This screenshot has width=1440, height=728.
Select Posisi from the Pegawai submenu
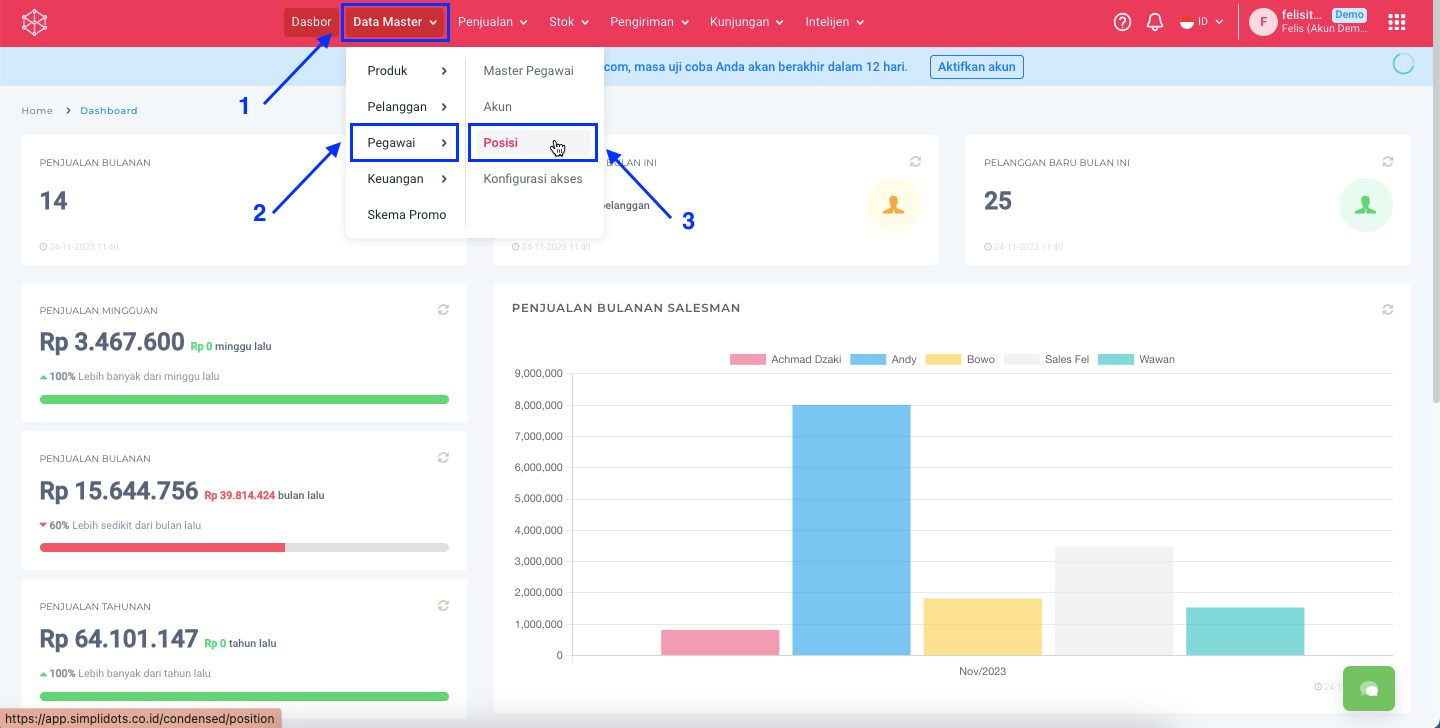coord(501,143)
